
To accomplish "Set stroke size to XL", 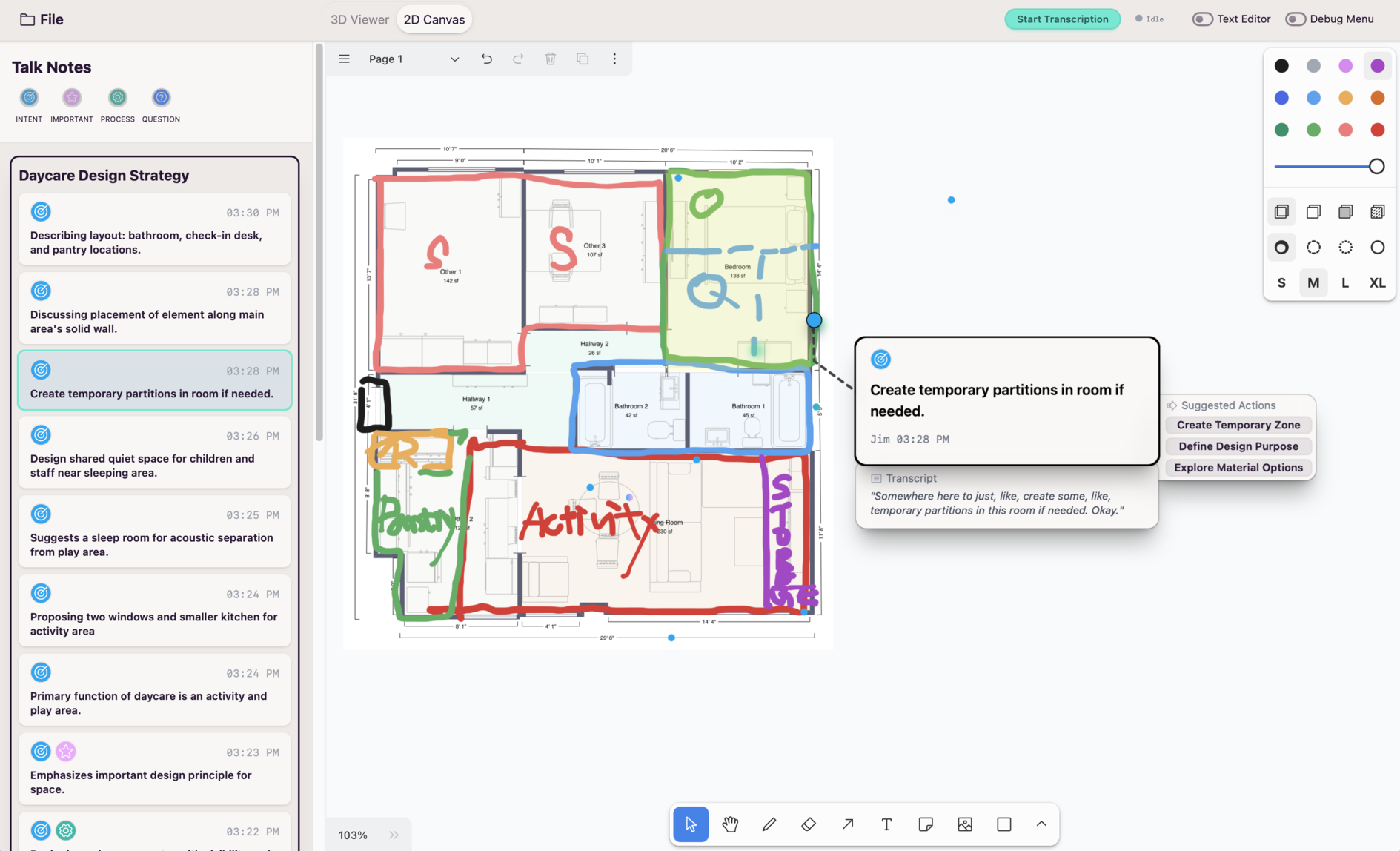I will click(1377, 283).
